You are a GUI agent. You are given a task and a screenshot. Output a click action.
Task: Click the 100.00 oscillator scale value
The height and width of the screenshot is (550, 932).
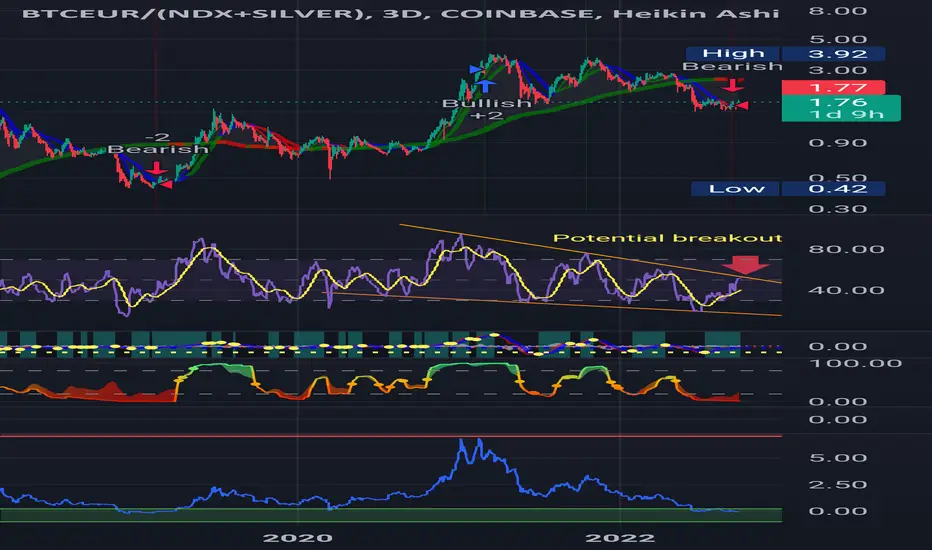(x=855, y=363)
